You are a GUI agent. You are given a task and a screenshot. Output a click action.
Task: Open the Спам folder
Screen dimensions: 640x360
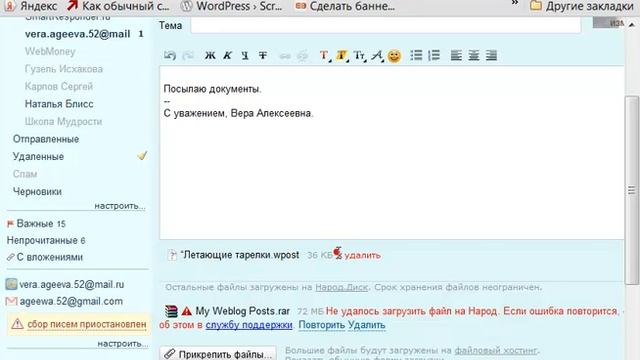(25, 174)
